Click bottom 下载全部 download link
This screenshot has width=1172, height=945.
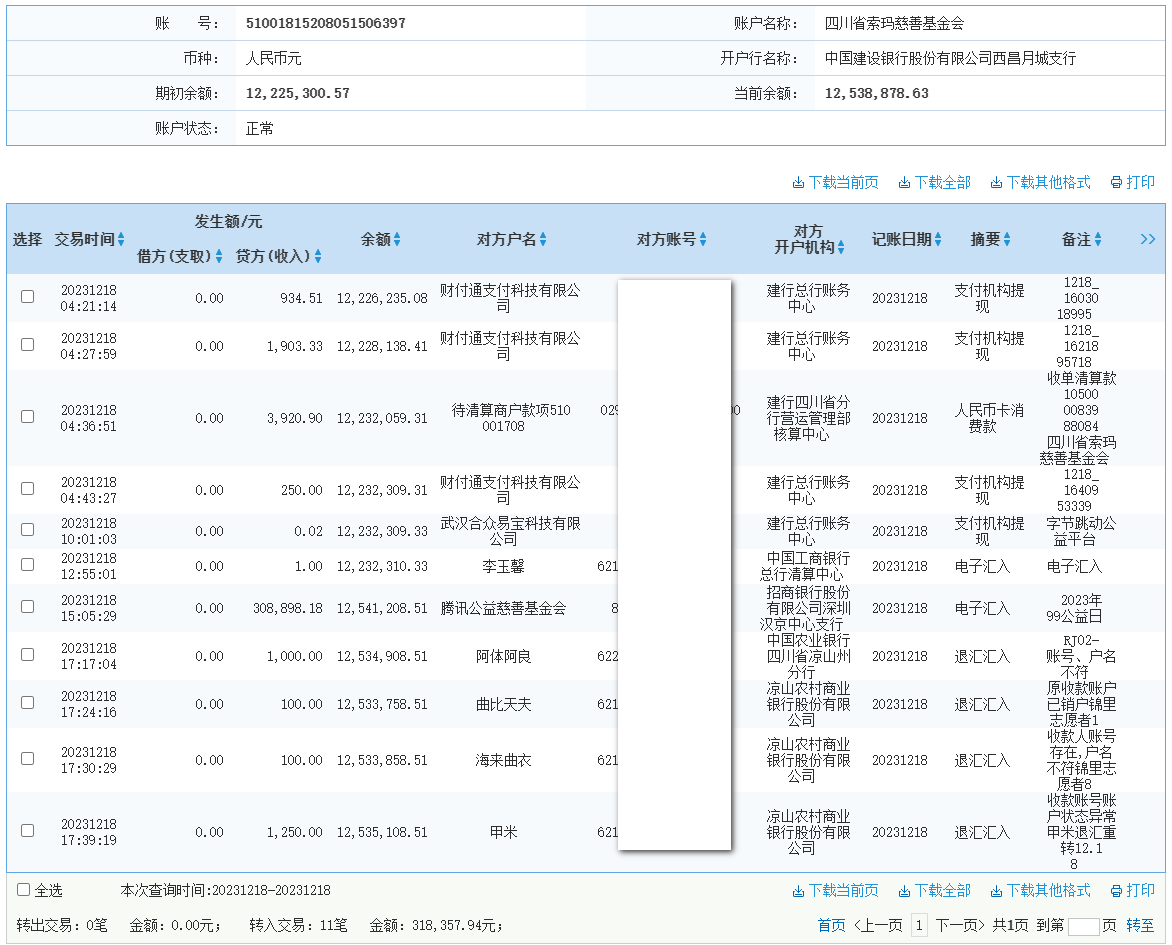click(934, 890)
